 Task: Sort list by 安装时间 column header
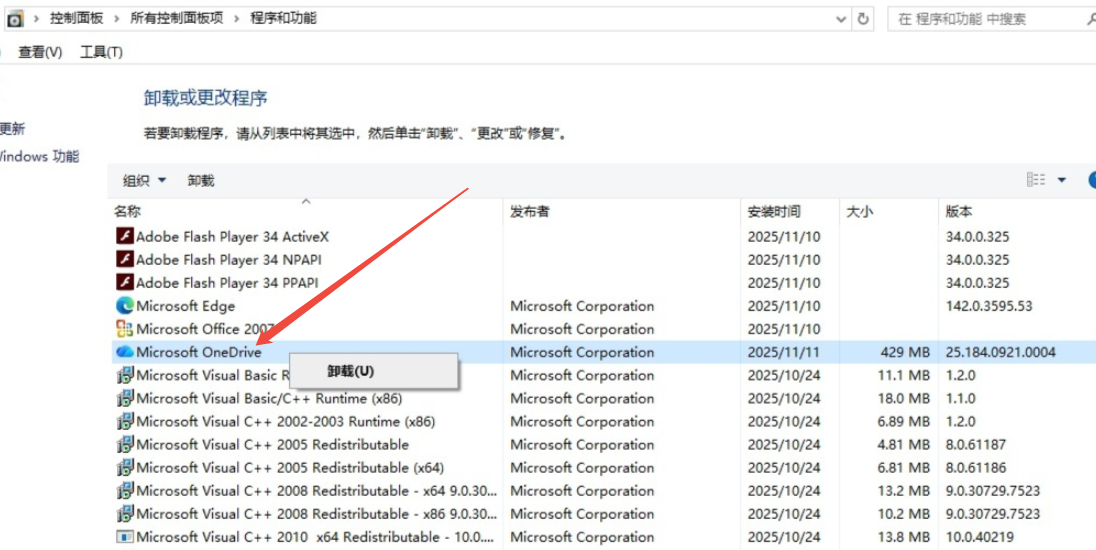point(774,212)
